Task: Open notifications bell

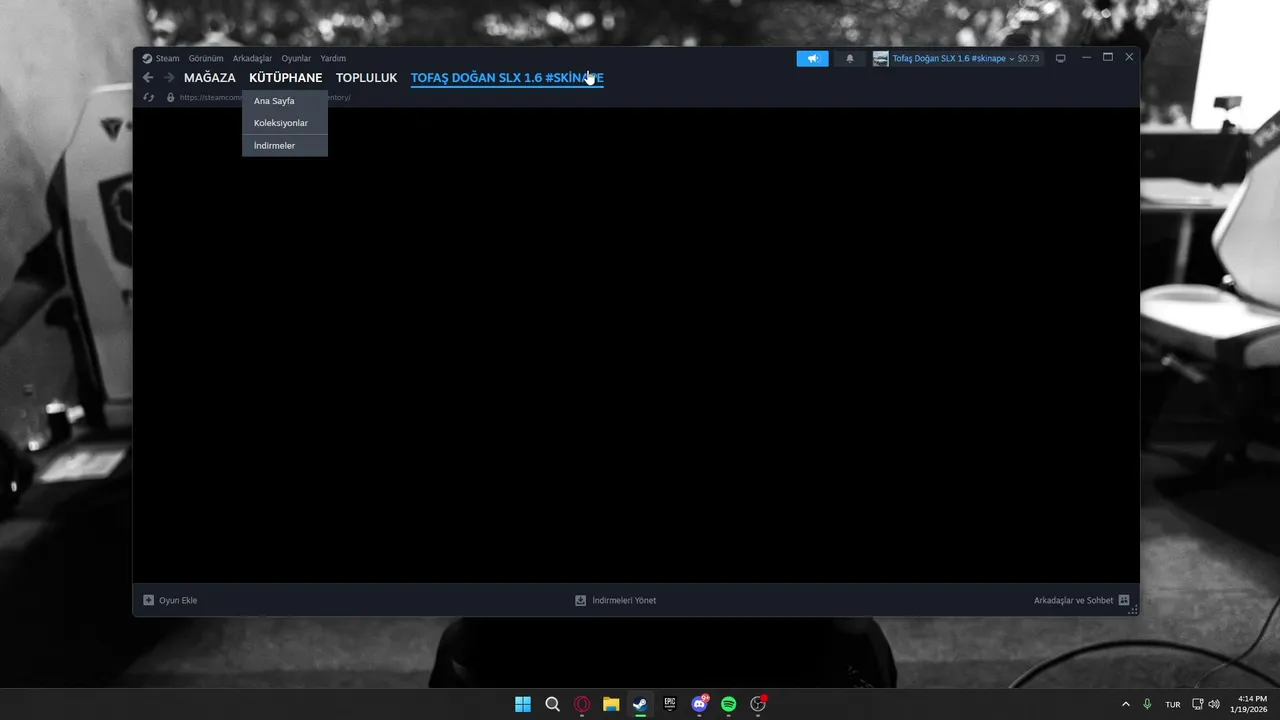Action: tap(850, 58)
